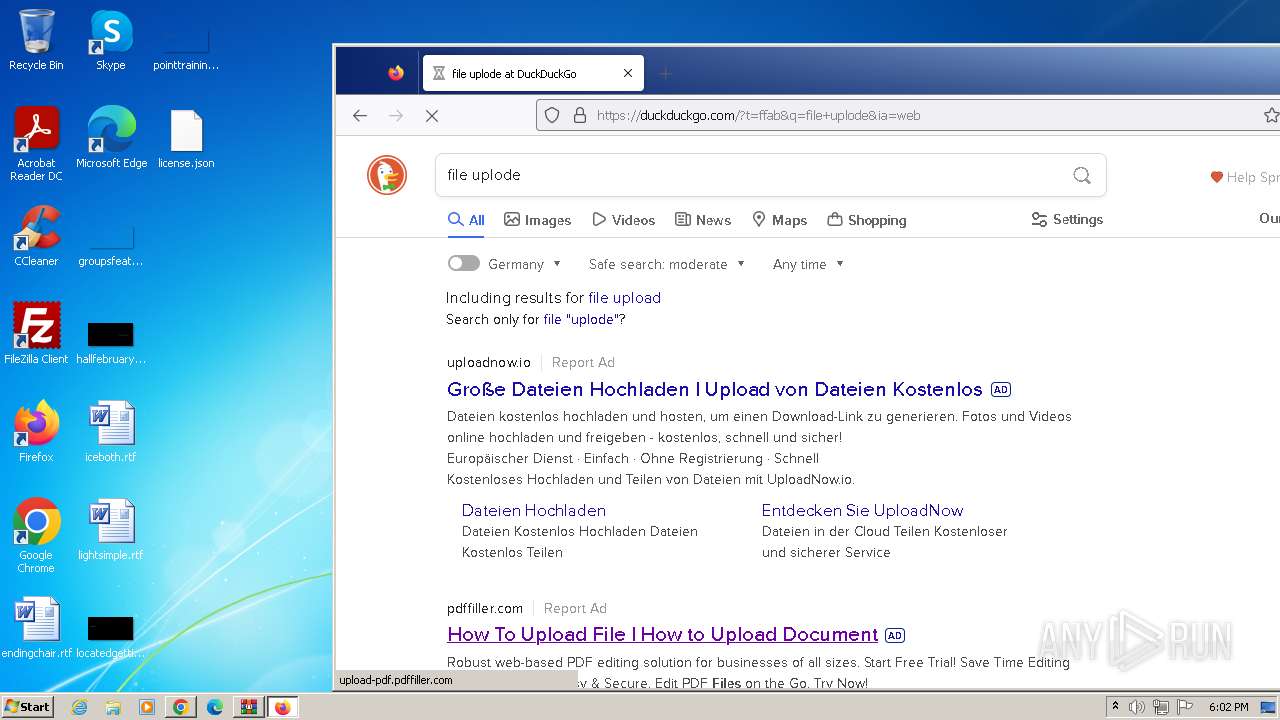Open a new browser tab
Image resolution: width=1280 pixels, height=720 pixels.
(666, 73)
